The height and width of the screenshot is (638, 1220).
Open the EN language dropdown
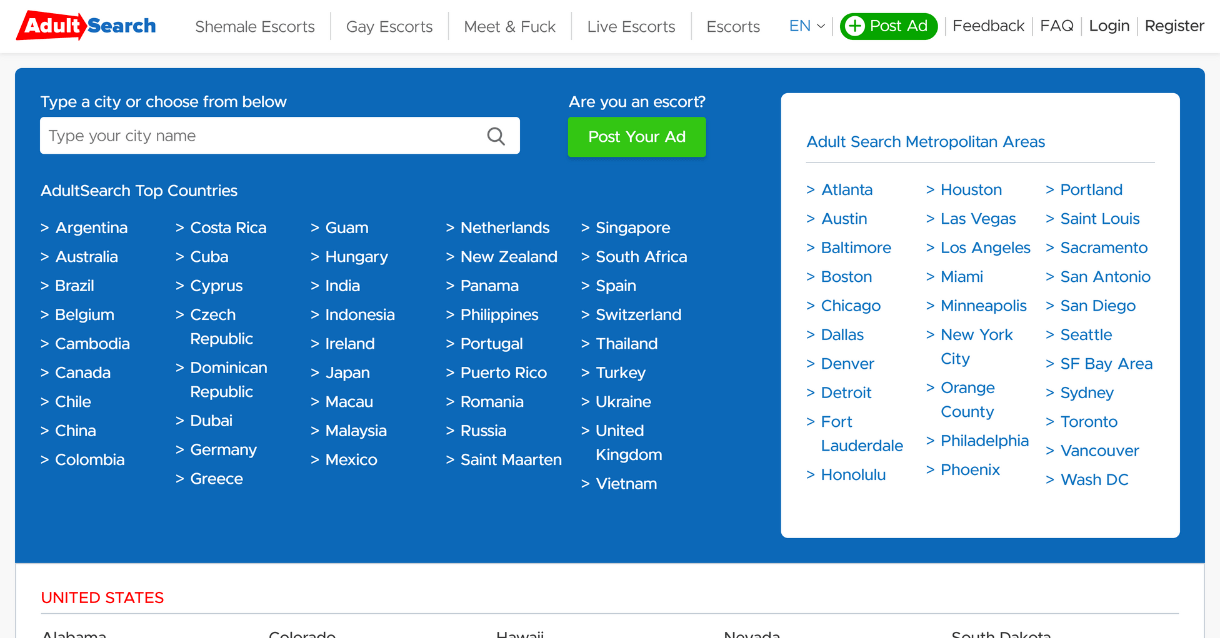pos(807,26)
